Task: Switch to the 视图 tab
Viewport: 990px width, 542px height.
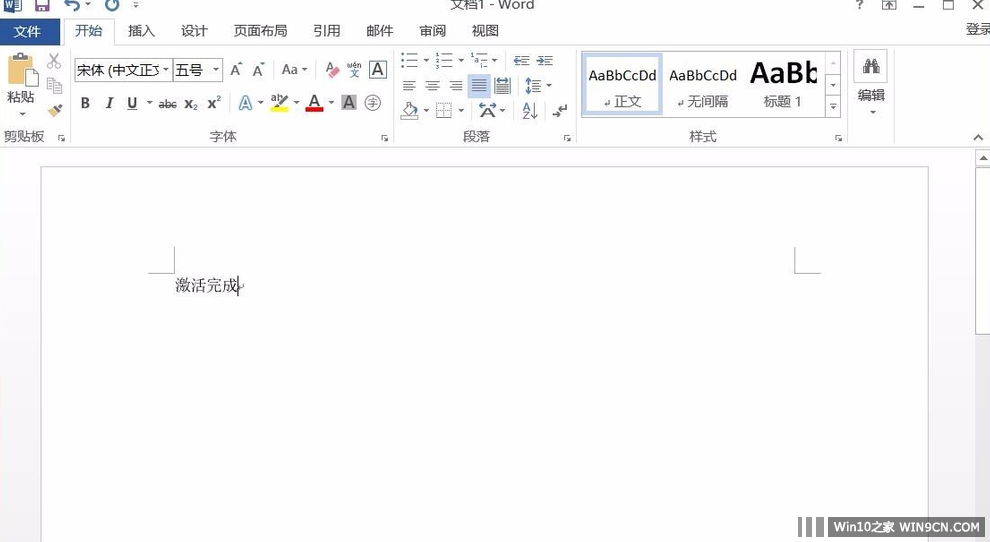Action: click(x=485, y=31)
